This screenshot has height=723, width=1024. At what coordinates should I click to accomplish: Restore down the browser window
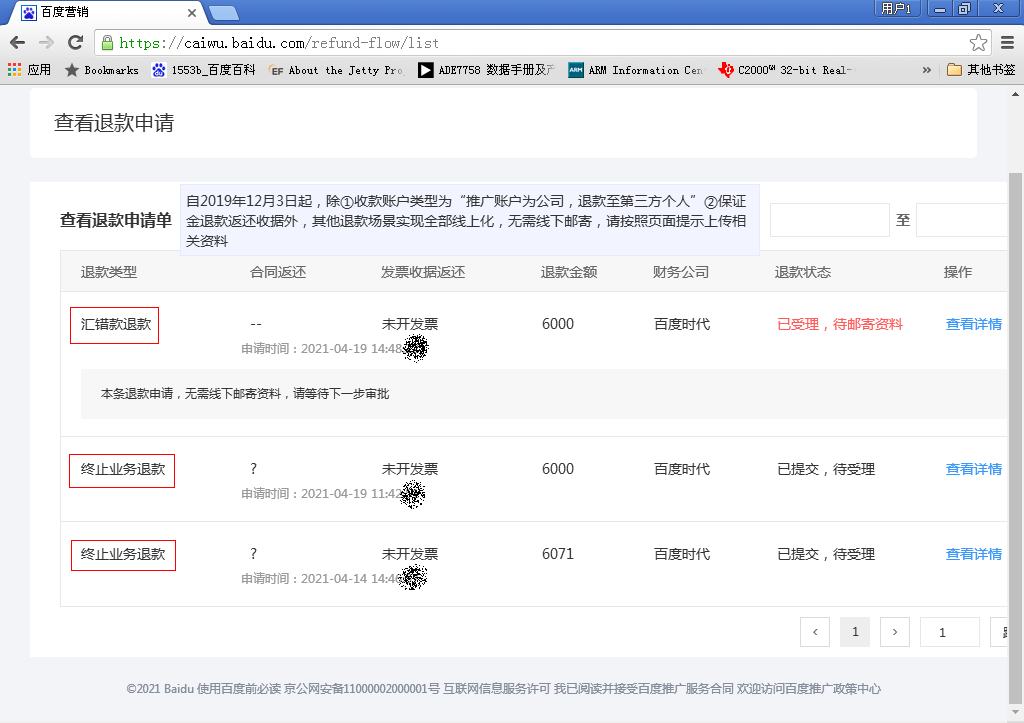click(x=965, y=8)
